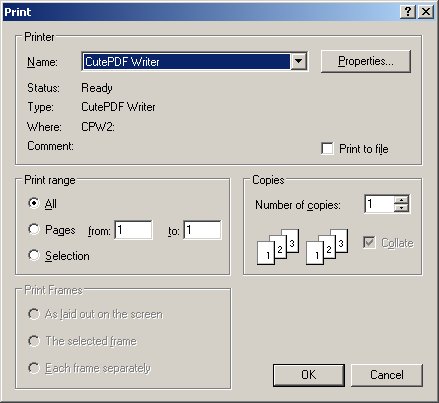Select 'As laid out on the screen' option
439x403 pixels.
click(34, 314)
